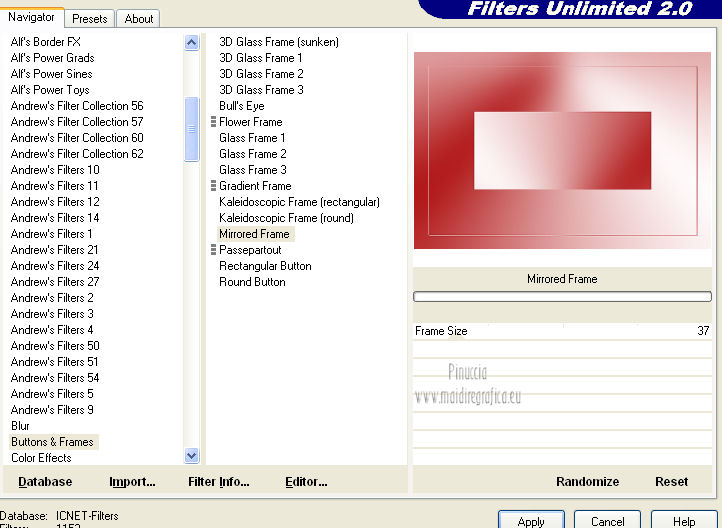Select Andrew's Filters 9
Viewport: 722px width, 528px height.
tap(52, 410)
